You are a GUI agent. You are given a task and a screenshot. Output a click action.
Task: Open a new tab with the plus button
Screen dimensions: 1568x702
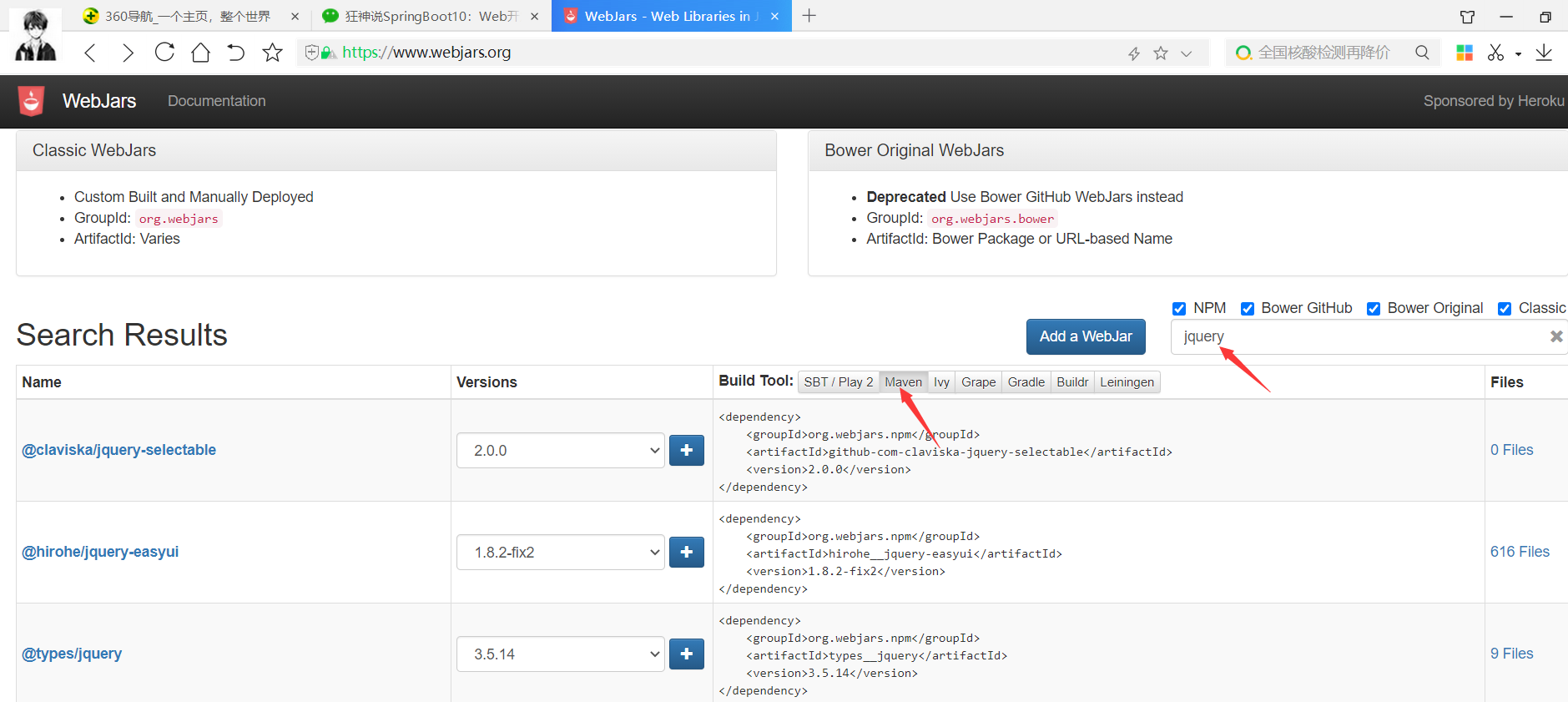(x=809, y=16)
